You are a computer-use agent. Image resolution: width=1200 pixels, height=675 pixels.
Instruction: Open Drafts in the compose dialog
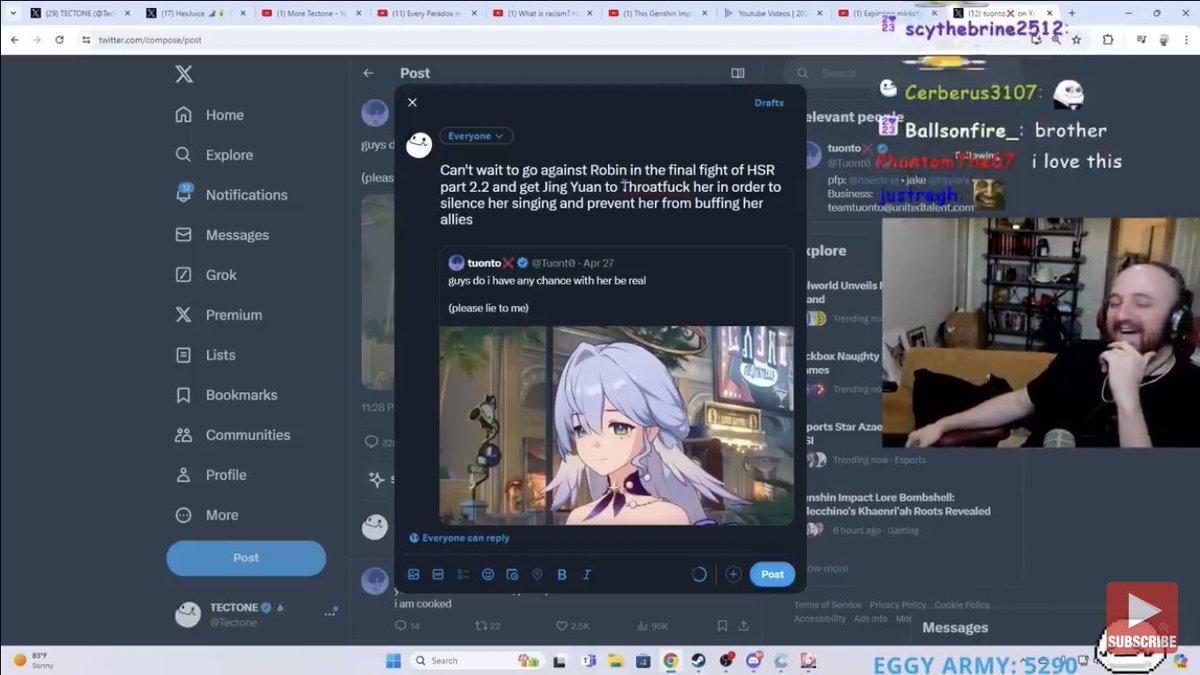pyautogui.click(x=769, y=102)
